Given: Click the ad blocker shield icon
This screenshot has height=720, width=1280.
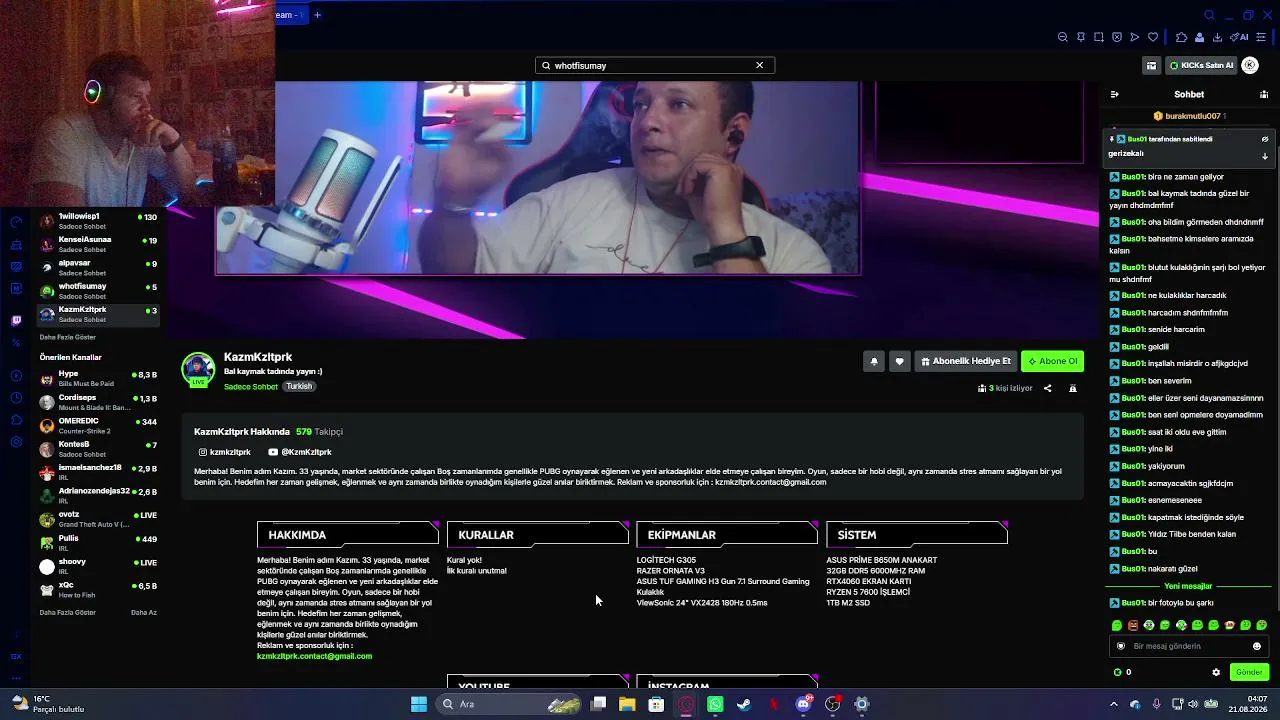Looking at the screenshot, I should click(x=1117, y=37).
